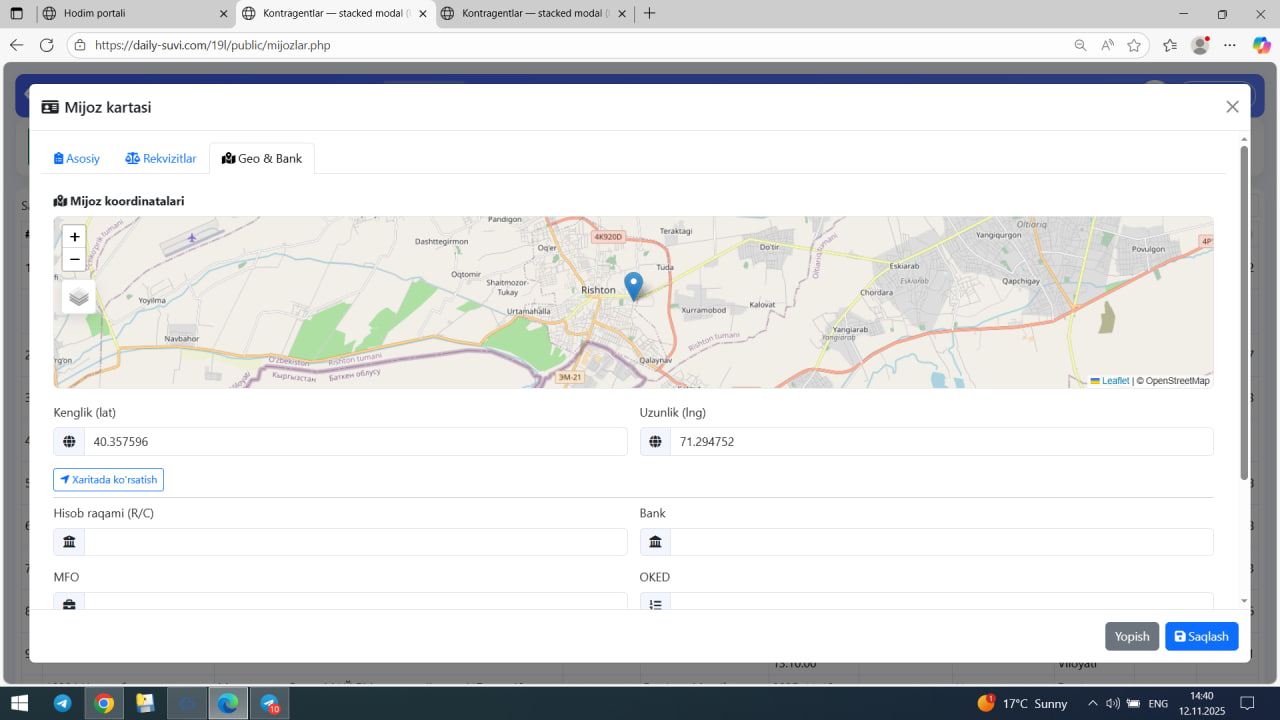Refresh the browser page
The image size is (1280, 720).
click(46, 45)
